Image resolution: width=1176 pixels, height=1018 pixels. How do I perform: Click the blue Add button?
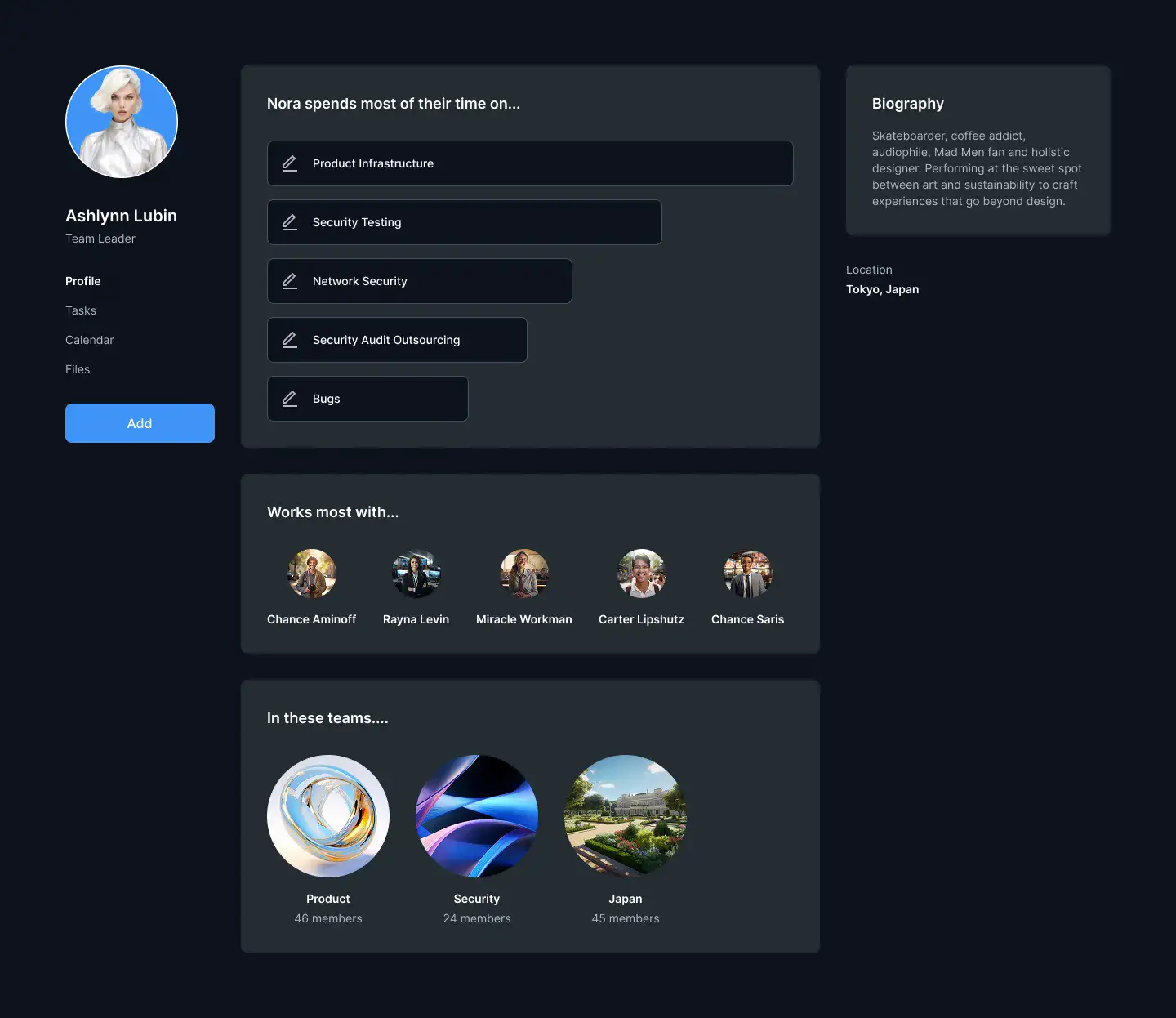click(140, 423)
